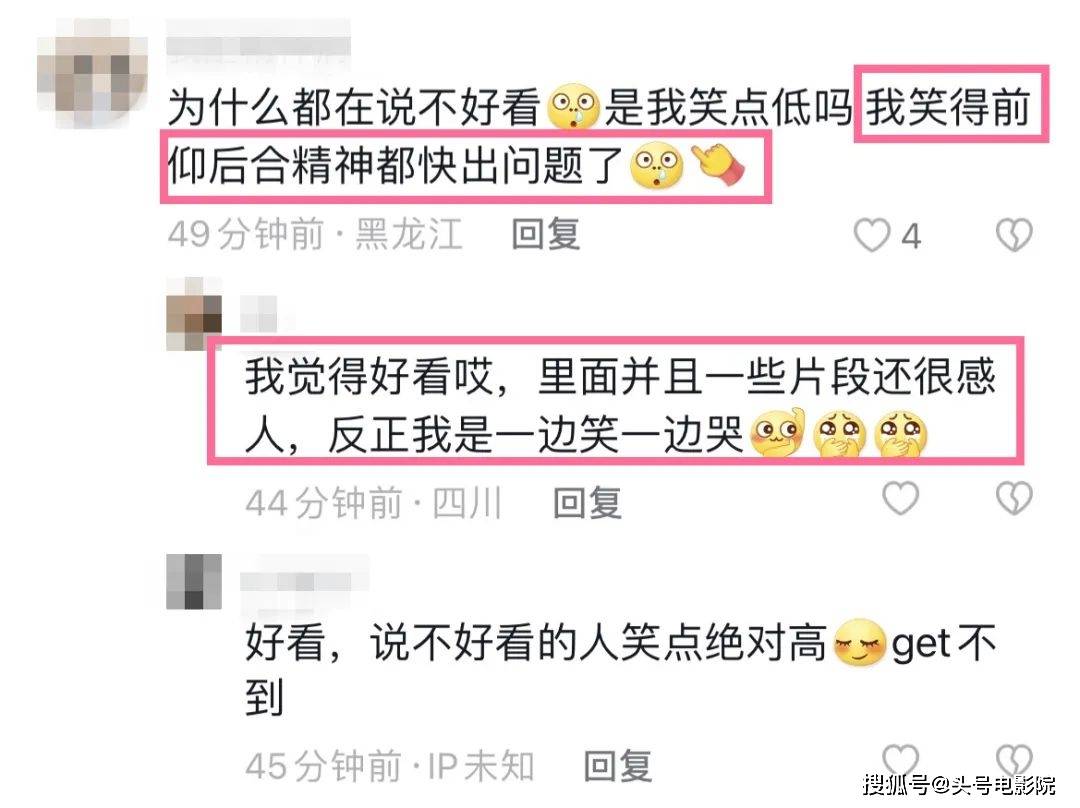The width and height of the screenshot is (1080, 808).
Task: Open the blurred avatar of the top commenter
Action: pyautogui.click(x=92, y=73)
